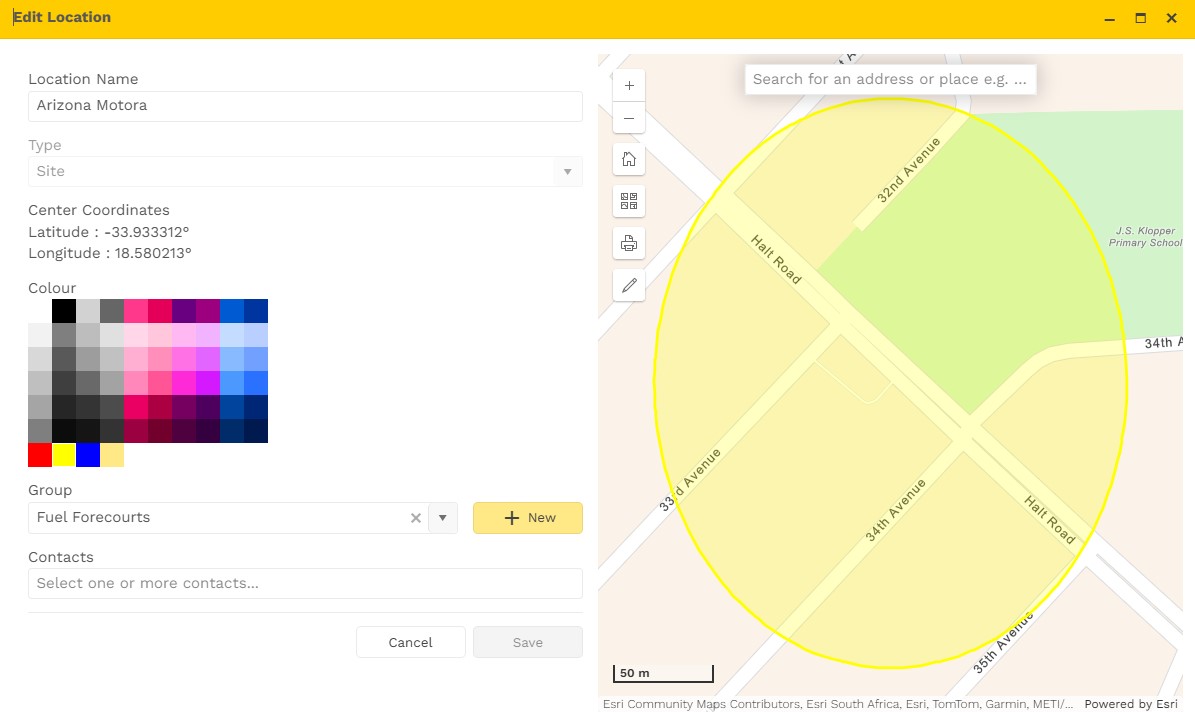
Task: Pick the bright yellow colour swatch
Action: [x=64, y=455]
